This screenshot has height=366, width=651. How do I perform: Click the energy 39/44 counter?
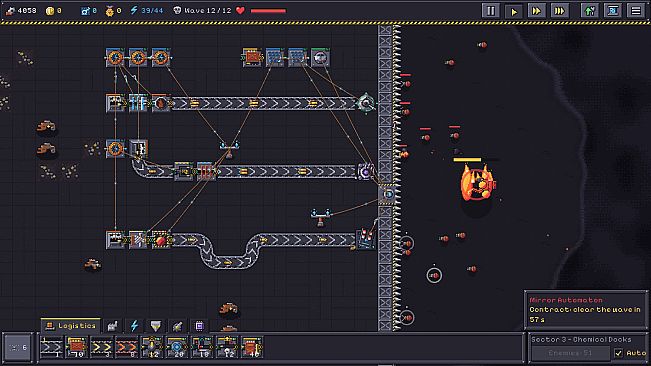pyautogui.click(x=147, y=10)
